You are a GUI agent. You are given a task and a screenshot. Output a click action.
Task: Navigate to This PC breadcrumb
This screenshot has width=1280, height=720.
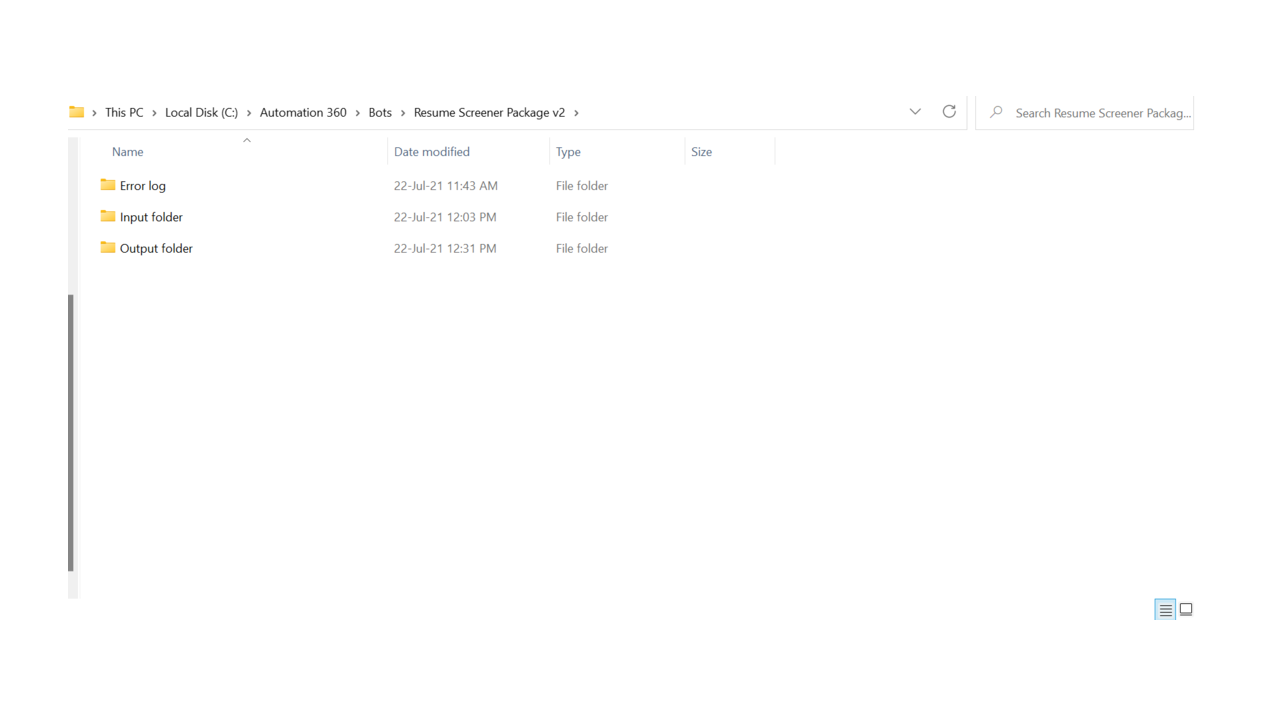pyautogui.click(x=124, y=113)
